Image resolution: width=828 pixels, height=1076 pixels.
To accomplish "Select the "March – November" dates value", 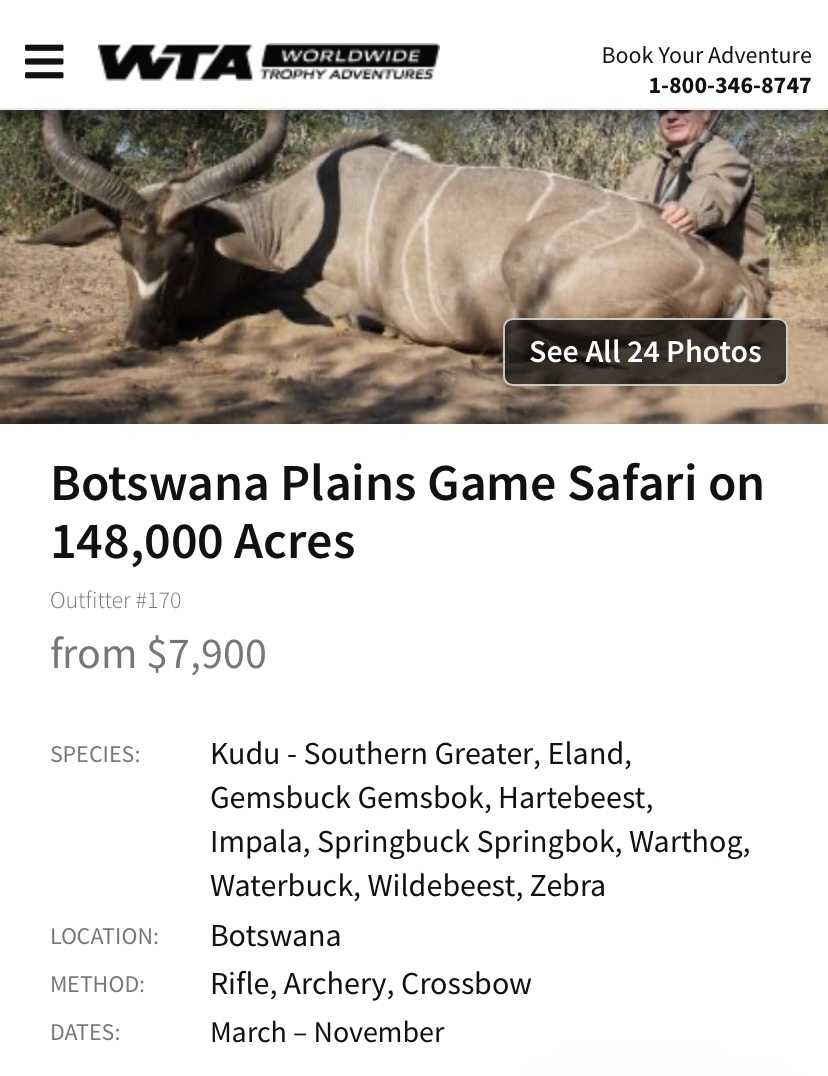I will [x=327, y=1032].
